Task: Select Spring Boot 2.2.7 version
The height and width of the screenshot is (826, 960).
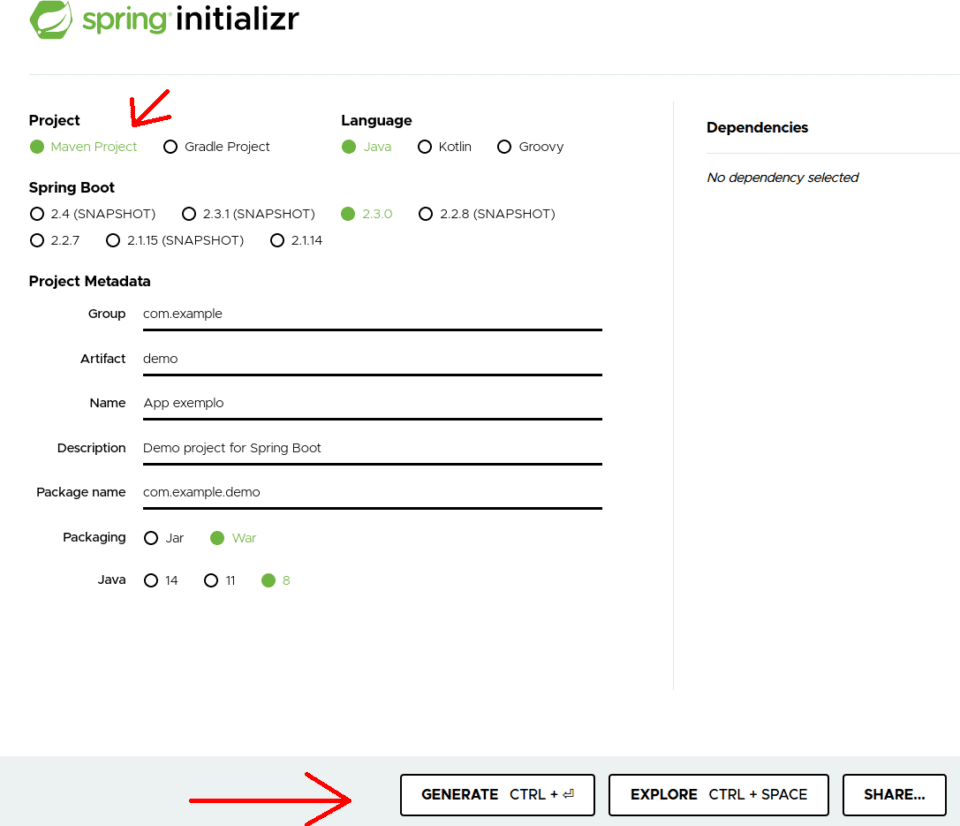Action: point(54,241)
